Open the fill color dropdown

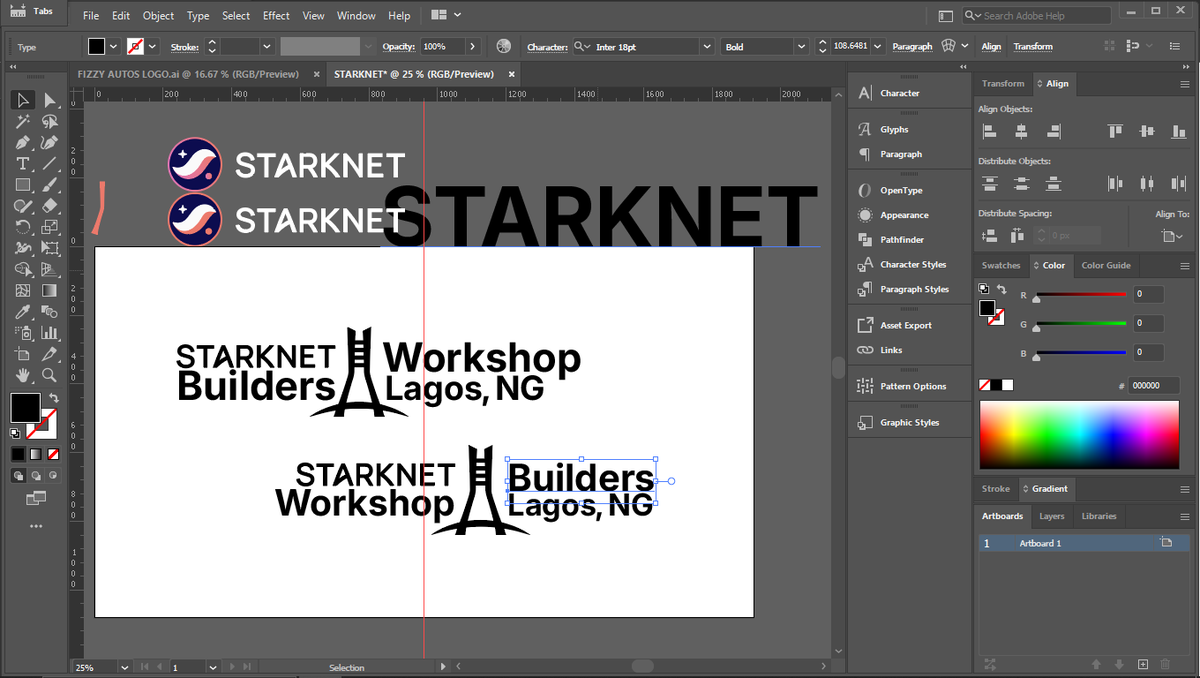[113, 46]
